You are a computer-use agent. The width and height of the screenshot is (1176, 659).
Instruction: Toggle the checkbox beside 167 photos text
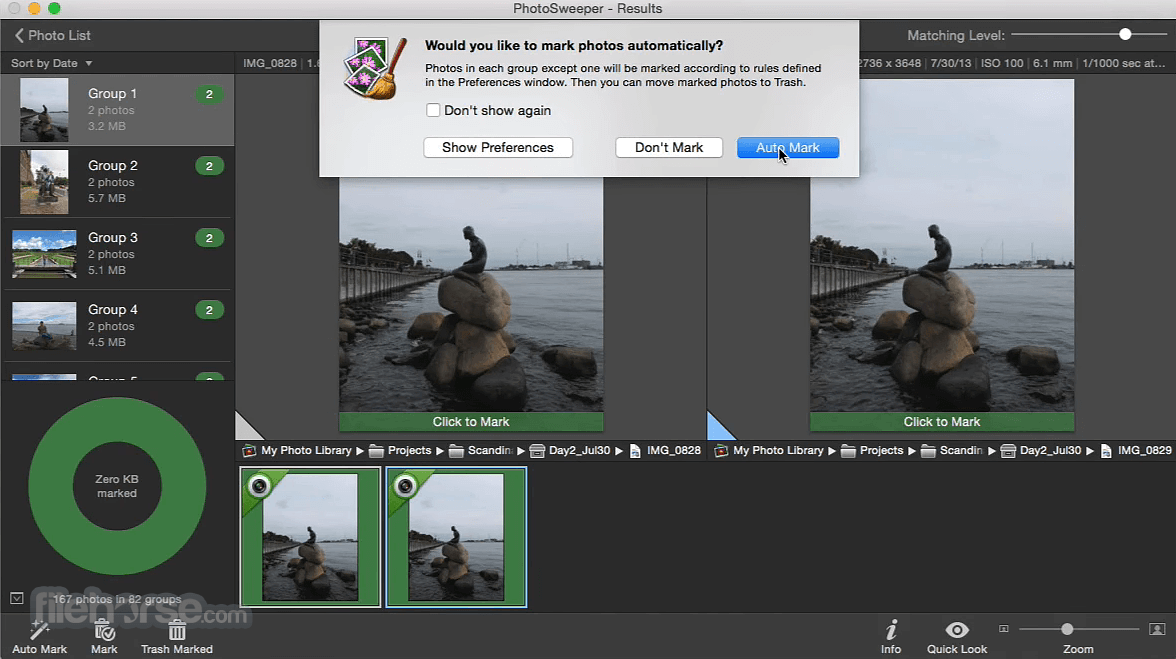pyautogui.click(x=16, y=598)
